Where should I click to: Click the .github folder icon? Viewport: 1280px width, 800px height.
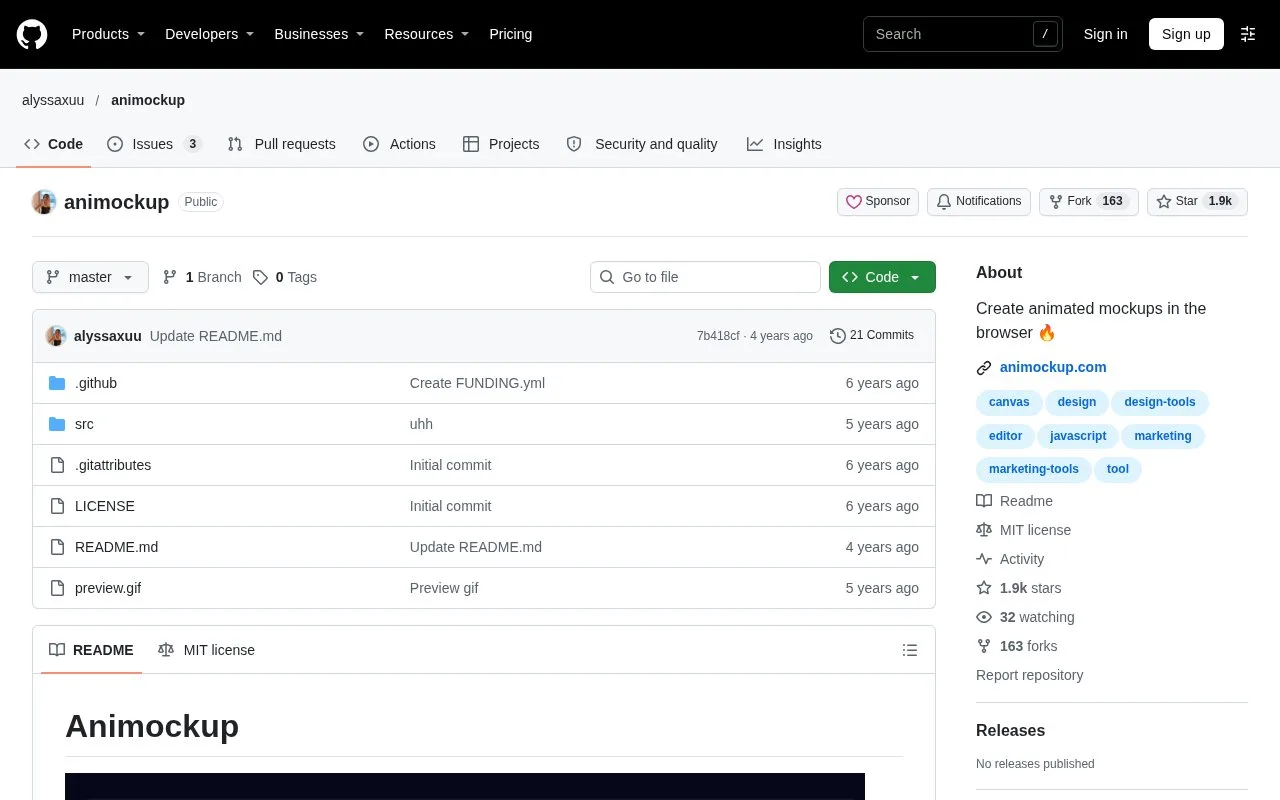pos(57,383)
